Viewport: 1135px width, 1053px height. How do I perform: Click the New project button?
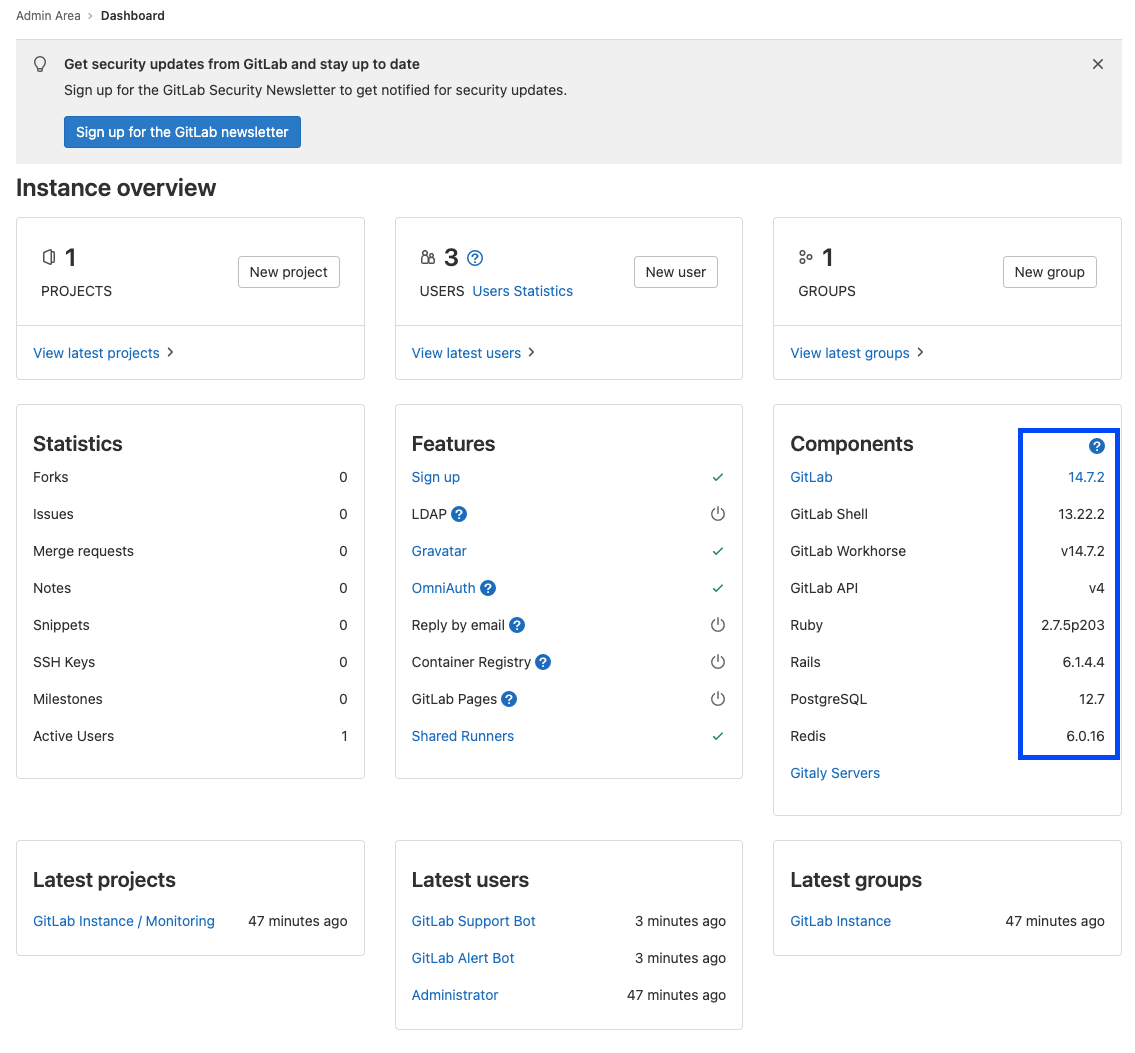(x=289, y=272)
